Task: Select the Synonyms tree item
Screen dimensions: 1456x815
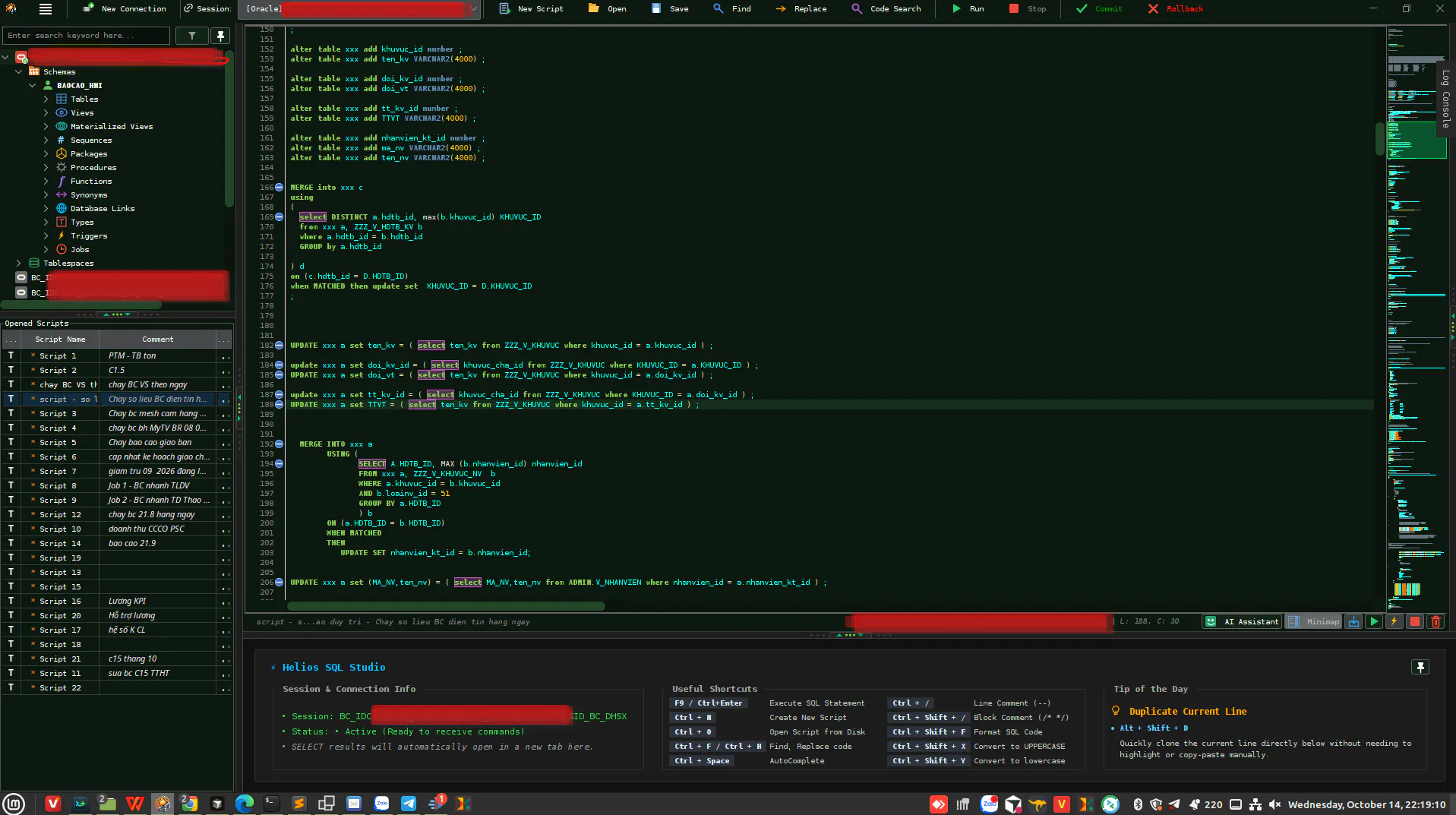Action: (x=89, y=194)
